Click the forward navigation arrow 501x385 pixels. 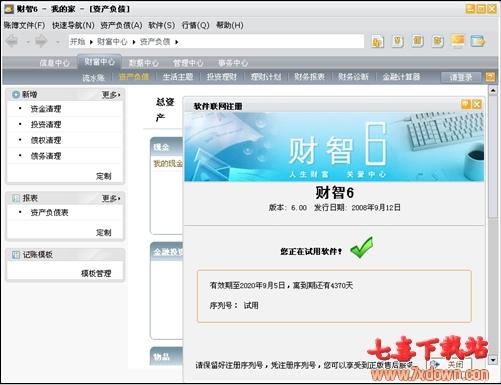click(41, 42)
